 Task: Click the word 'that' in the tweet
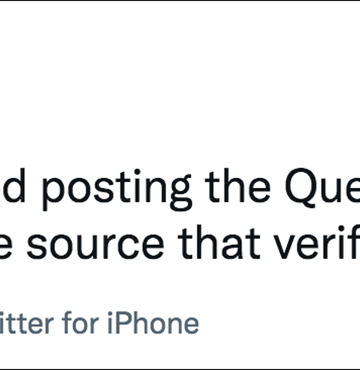pyautogui.click(x=219, y=241)
